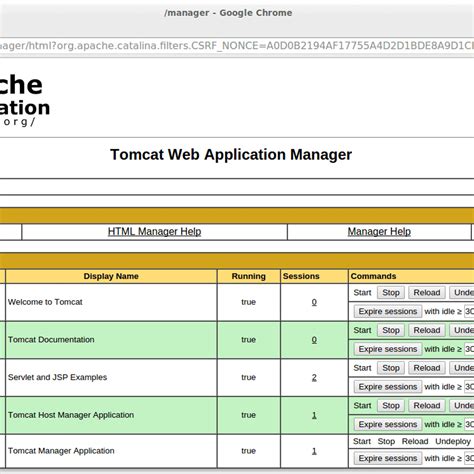474x474 pixels.
Task: Open the Manager Help link
Action: [x=379, y=232]
